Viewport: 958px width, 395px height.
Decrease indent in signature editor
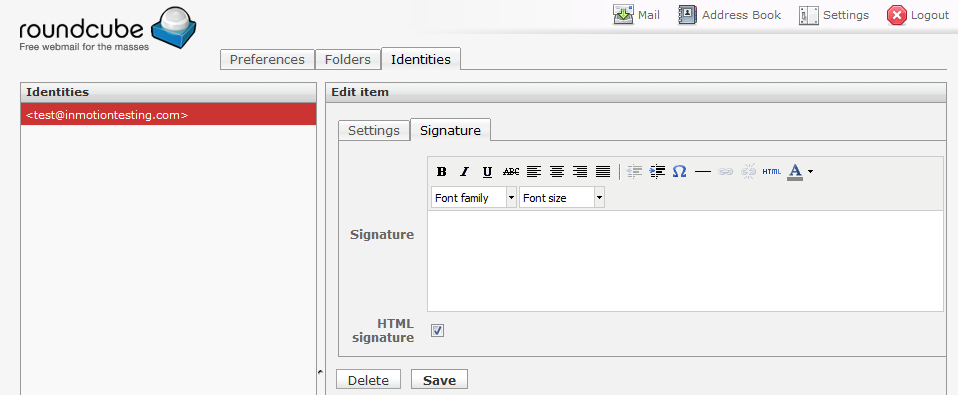click(635, 172)
